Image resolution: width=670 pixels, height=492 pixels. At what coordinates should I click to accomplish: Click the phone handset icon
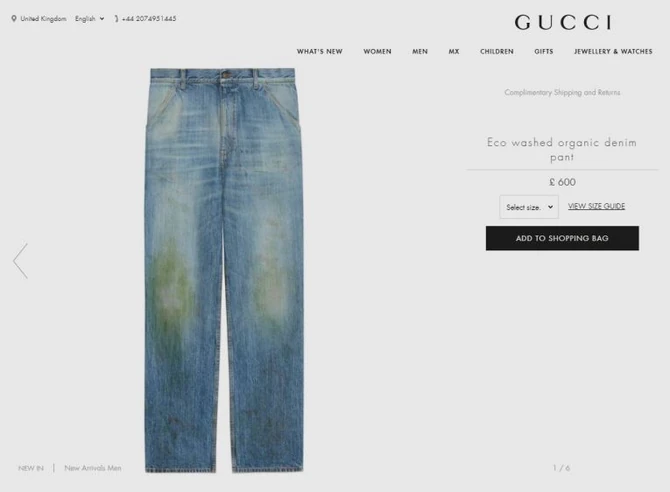tap(116, 19)
